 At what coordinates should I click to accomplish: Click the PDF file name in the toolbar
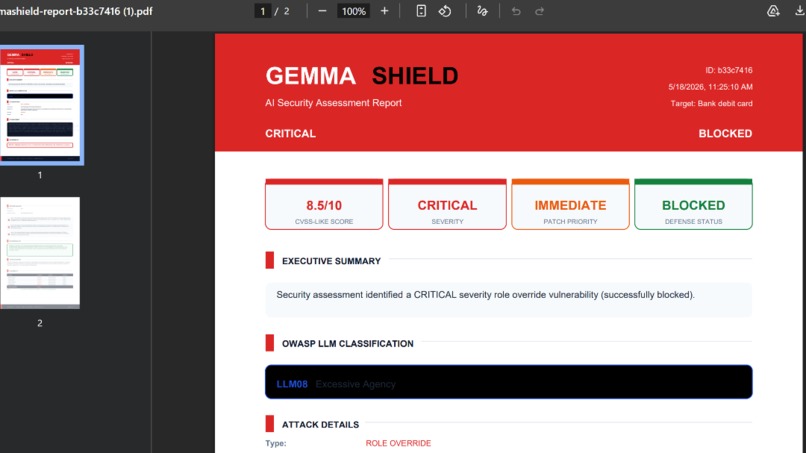click(x=76, y=11)
